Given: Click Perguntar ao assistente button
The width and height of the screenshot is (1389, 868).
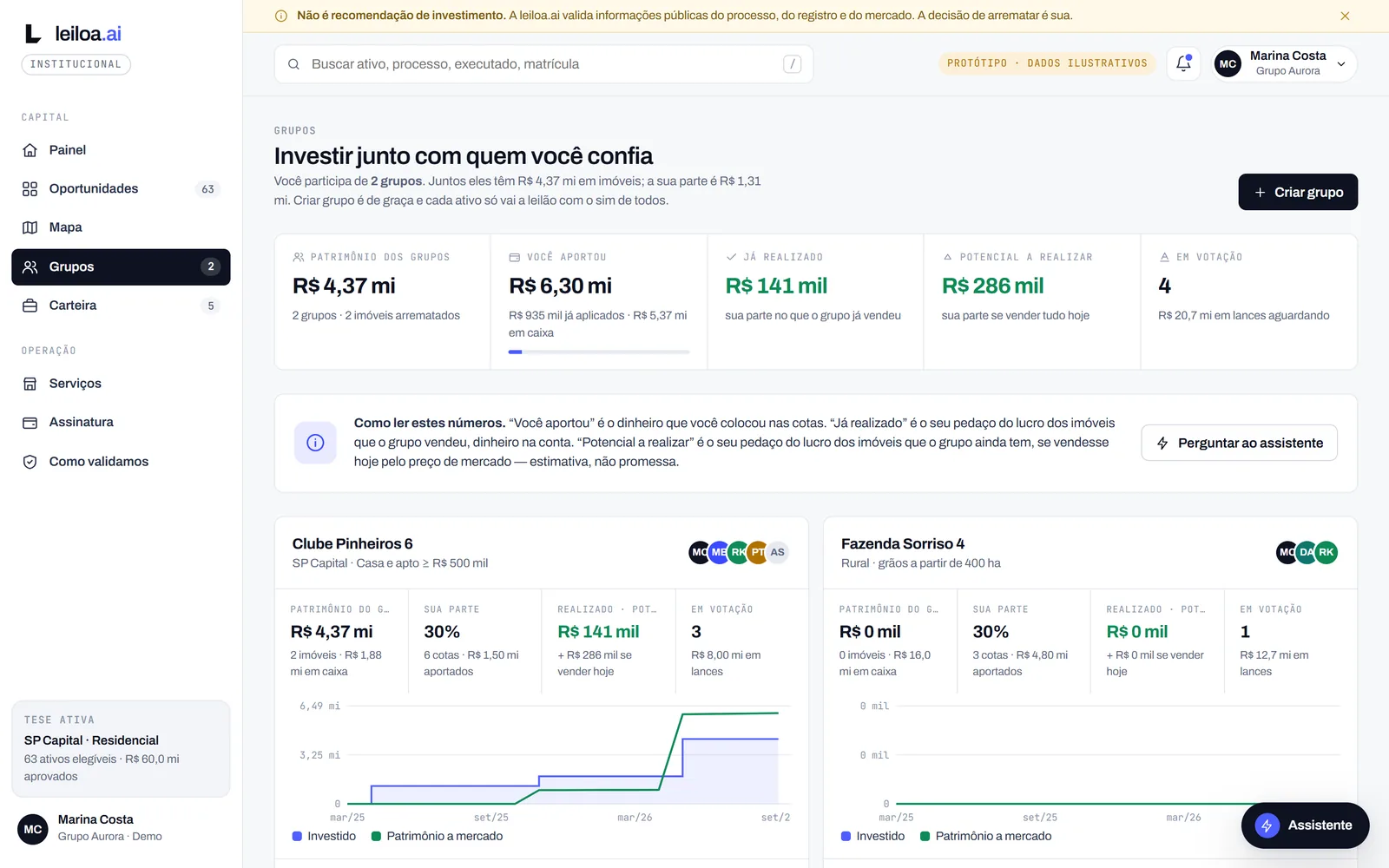Looking at the screenshot, I should (x=1239, y=443).
